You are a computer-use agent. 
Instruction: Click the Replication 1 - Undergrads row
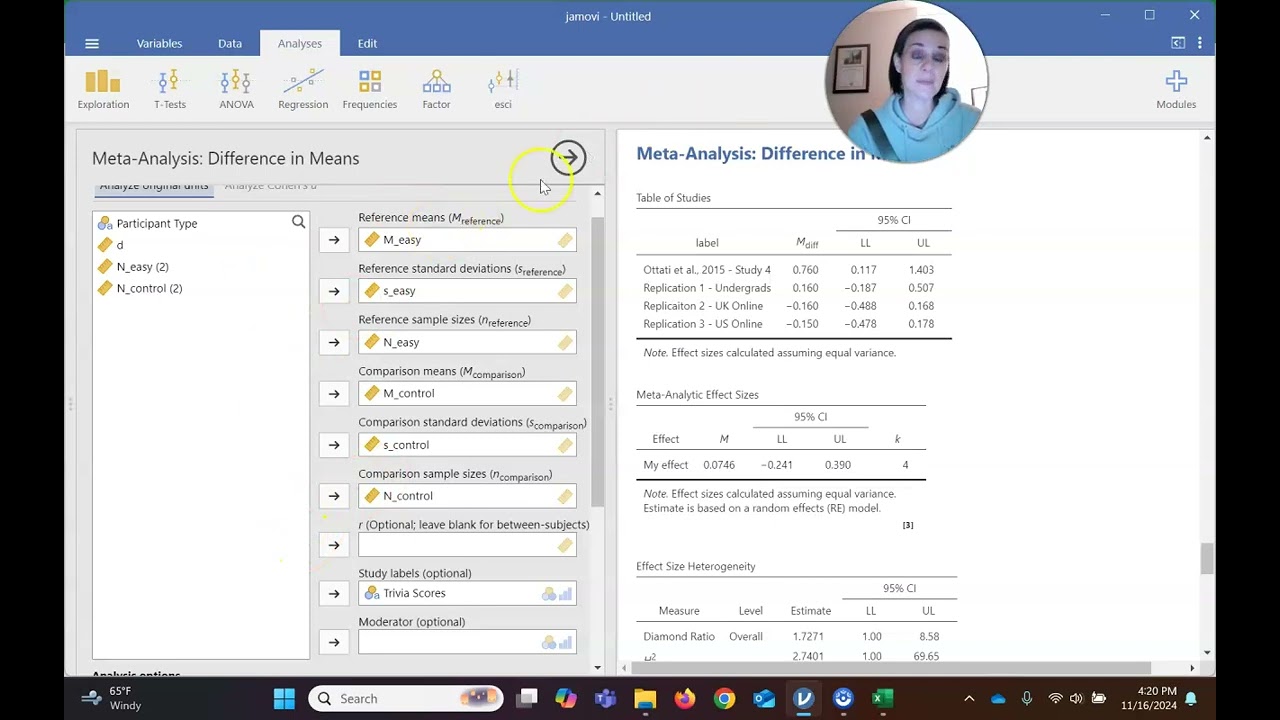[x=794, y=288]
